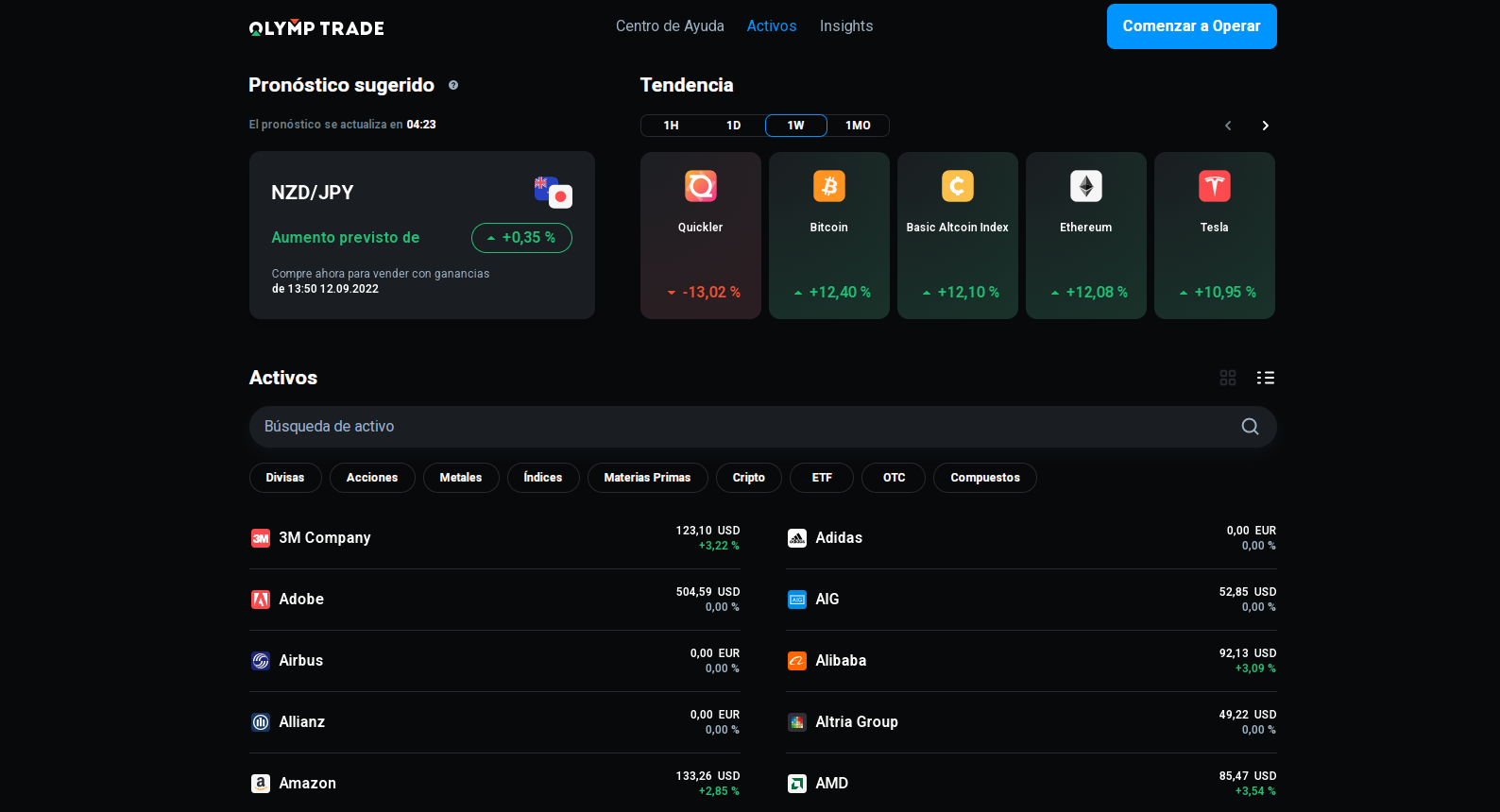Viewport: 1500px width, 812px height.
Task: Select the 1D trend period
Action: (x=734, y=126)
